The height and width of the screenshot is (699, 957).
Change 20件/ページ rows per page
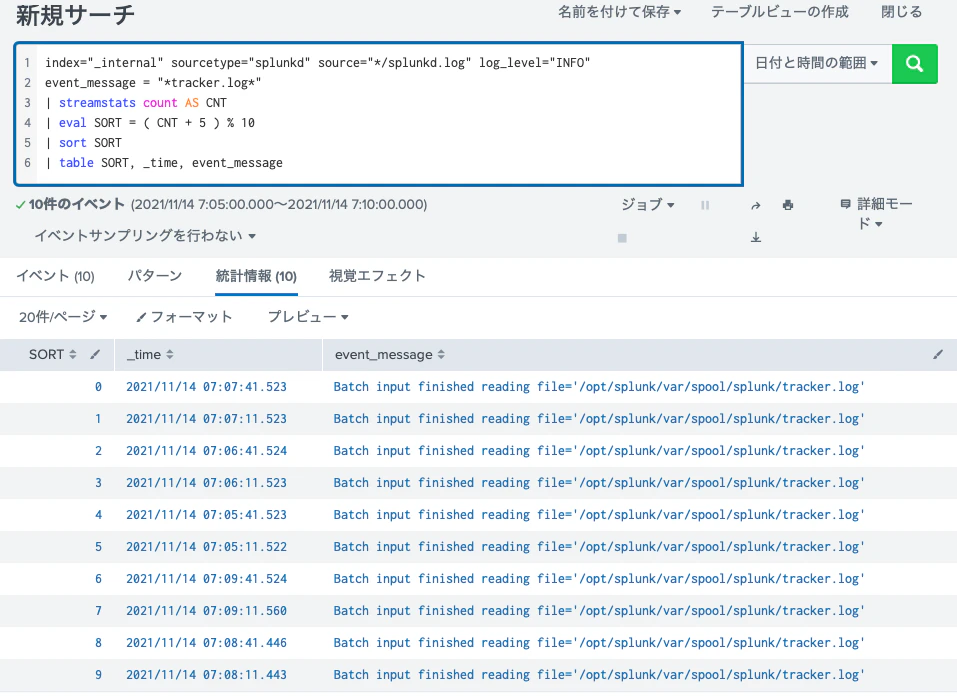coord(63,317)
